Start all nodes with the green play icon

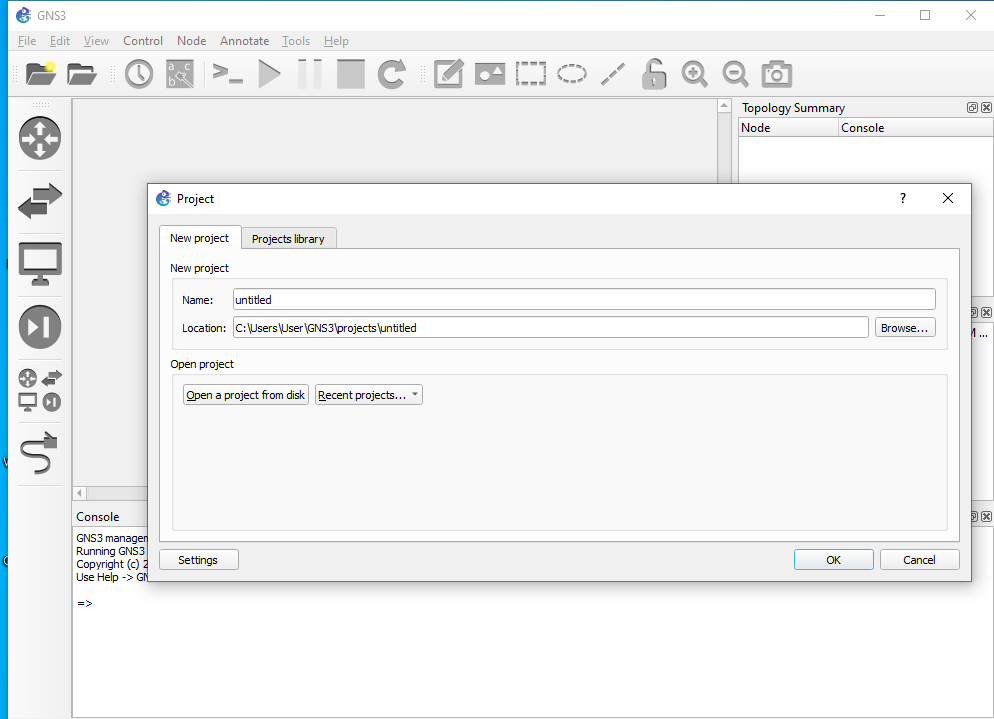pos(270,73)
